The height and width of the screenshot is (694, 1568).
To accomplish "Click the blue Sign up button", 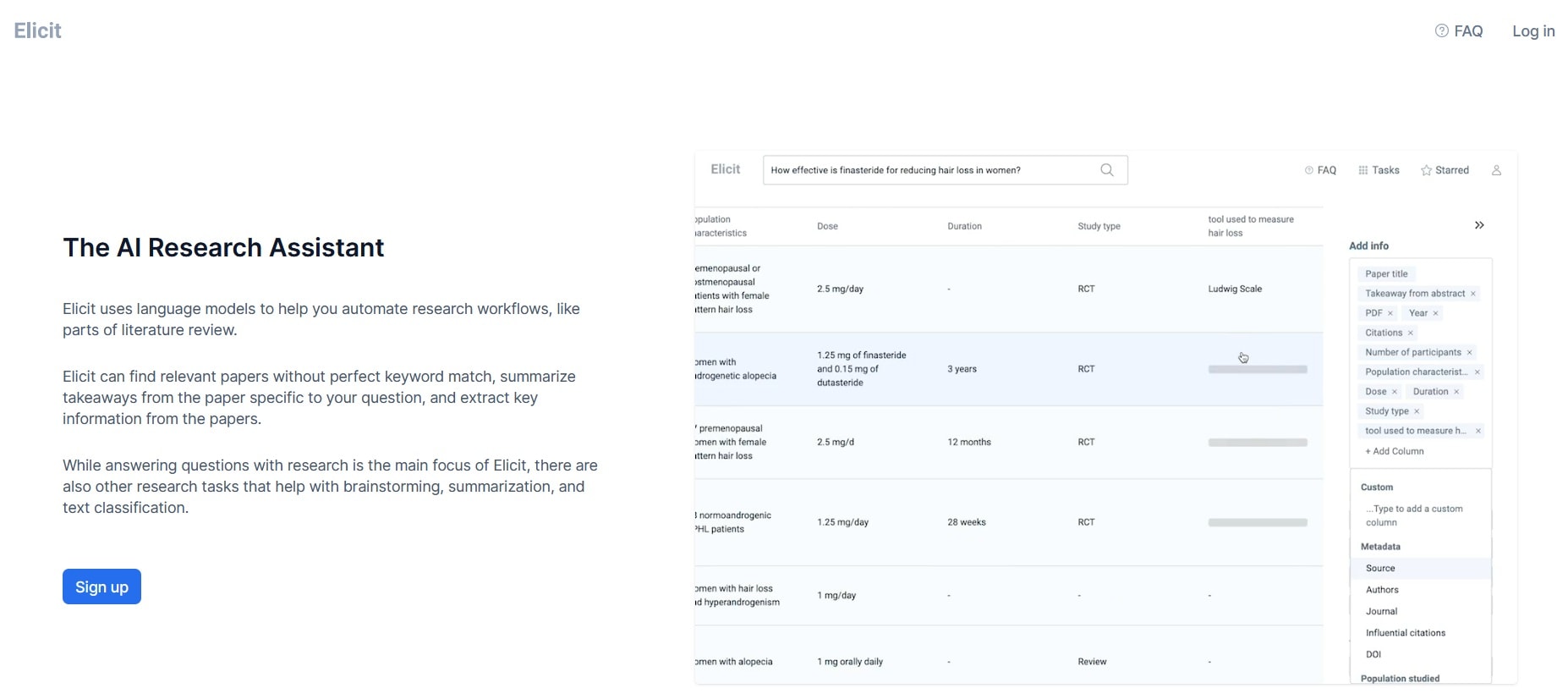I will [101, 587].
